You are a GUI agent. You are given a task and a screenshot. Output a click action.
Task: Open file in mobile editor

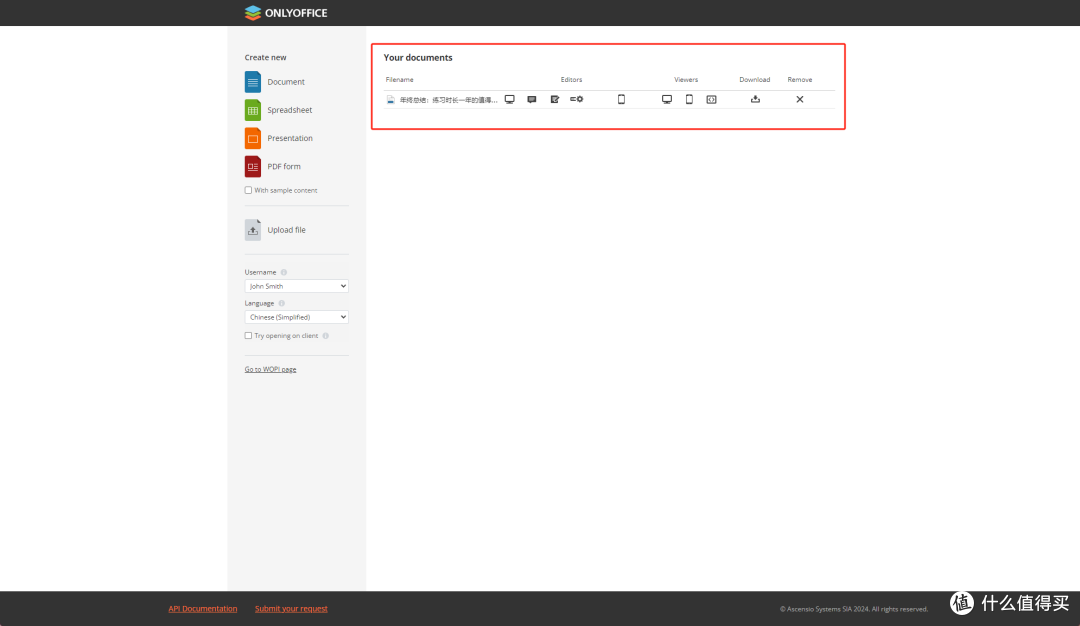(621, 99)
